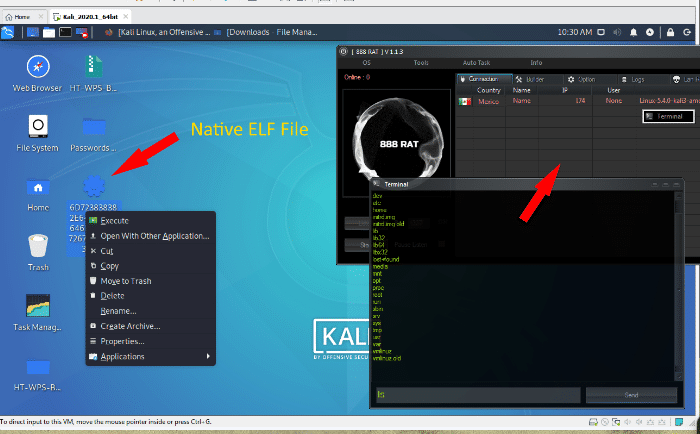Launch the terminal emulator from Kali panel
This screenshot has width=700, height=434.
pyautogui.click(x=65, y=32)
